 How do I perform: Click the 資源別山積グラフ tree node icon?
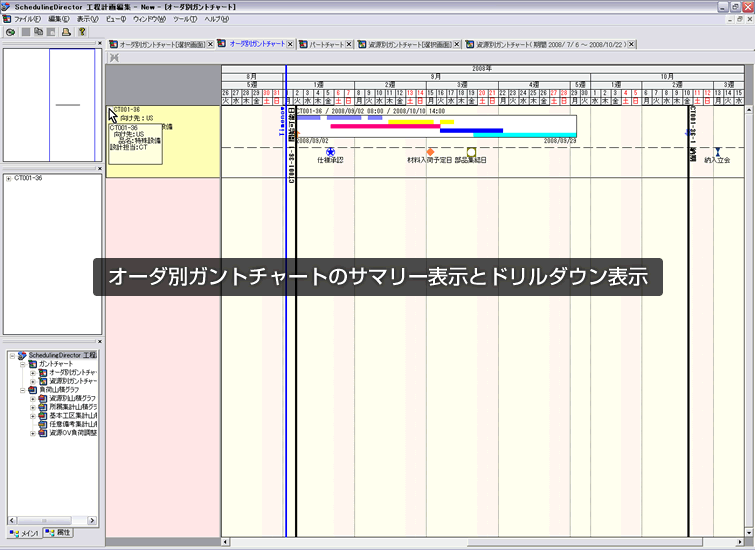pos(43,399)
